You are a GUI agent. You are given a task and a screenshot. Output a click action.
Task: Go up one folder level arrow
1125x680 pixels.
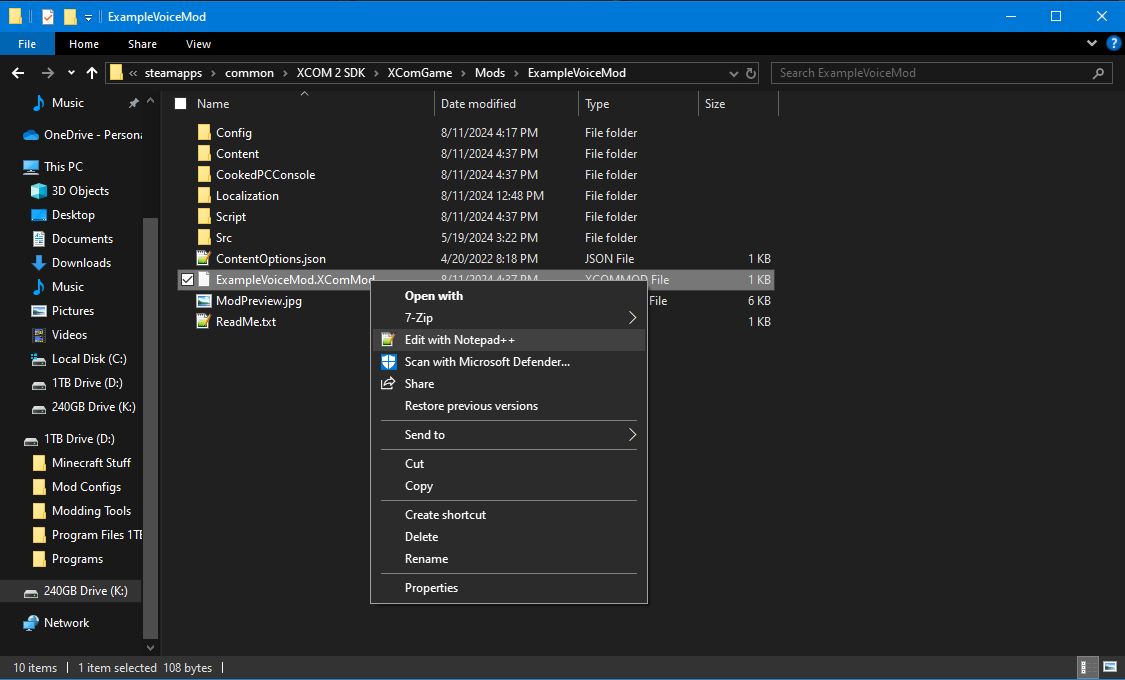pos(92,72)
